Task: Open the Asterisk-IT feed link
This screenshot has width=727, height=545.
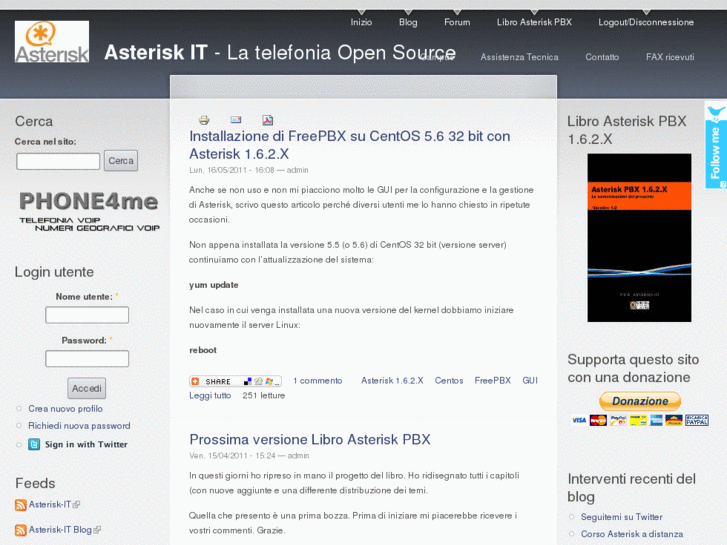Action: 50,505
